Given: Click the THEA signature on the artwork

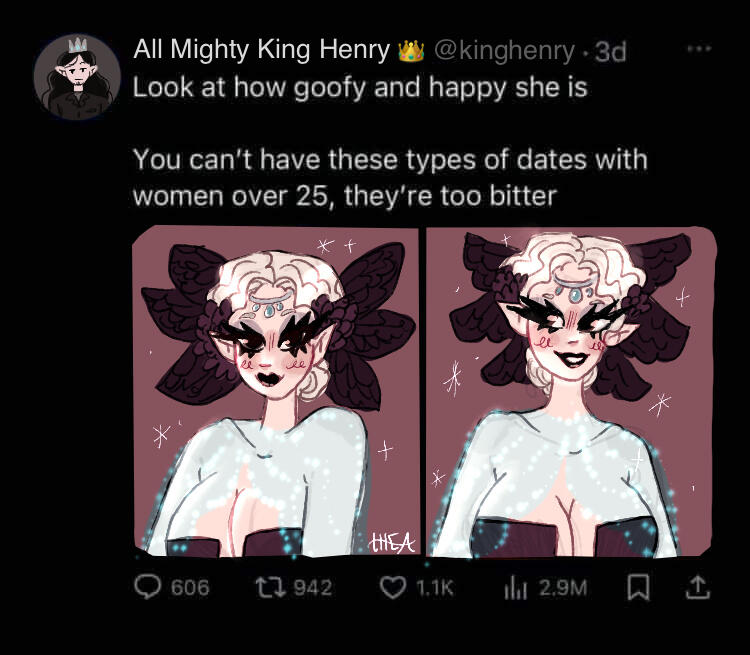Looking at the screenshot, I should (x=392, y=541).
